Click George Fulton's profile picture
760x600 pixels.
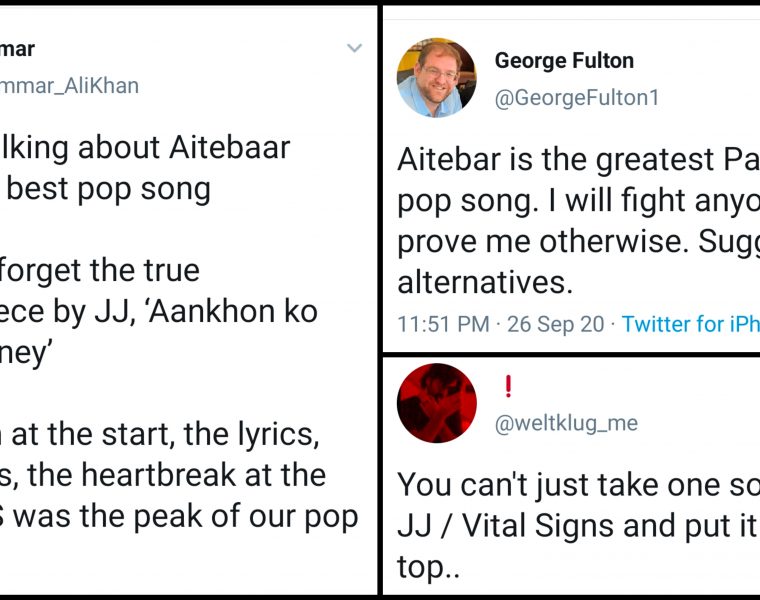pyautogui.click(x=436, y=78)
